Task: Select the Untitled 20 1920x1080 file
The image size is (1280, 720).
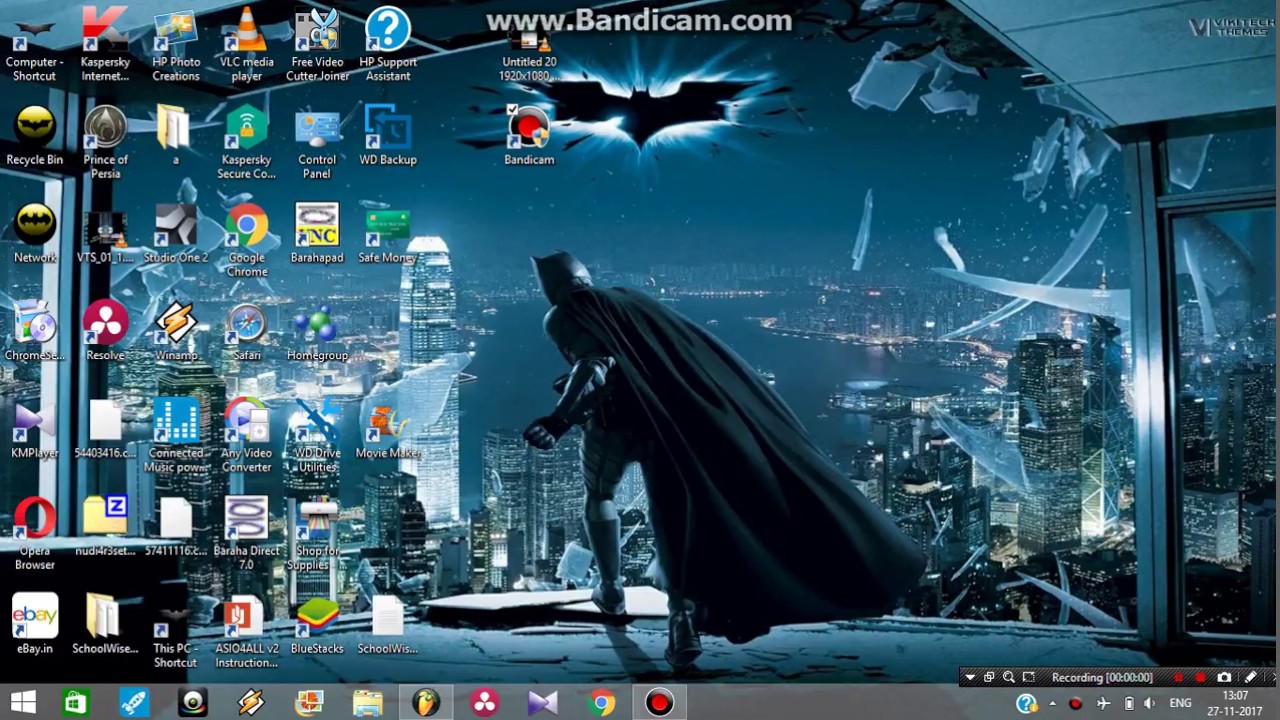Action: click(x=529, y=52)
